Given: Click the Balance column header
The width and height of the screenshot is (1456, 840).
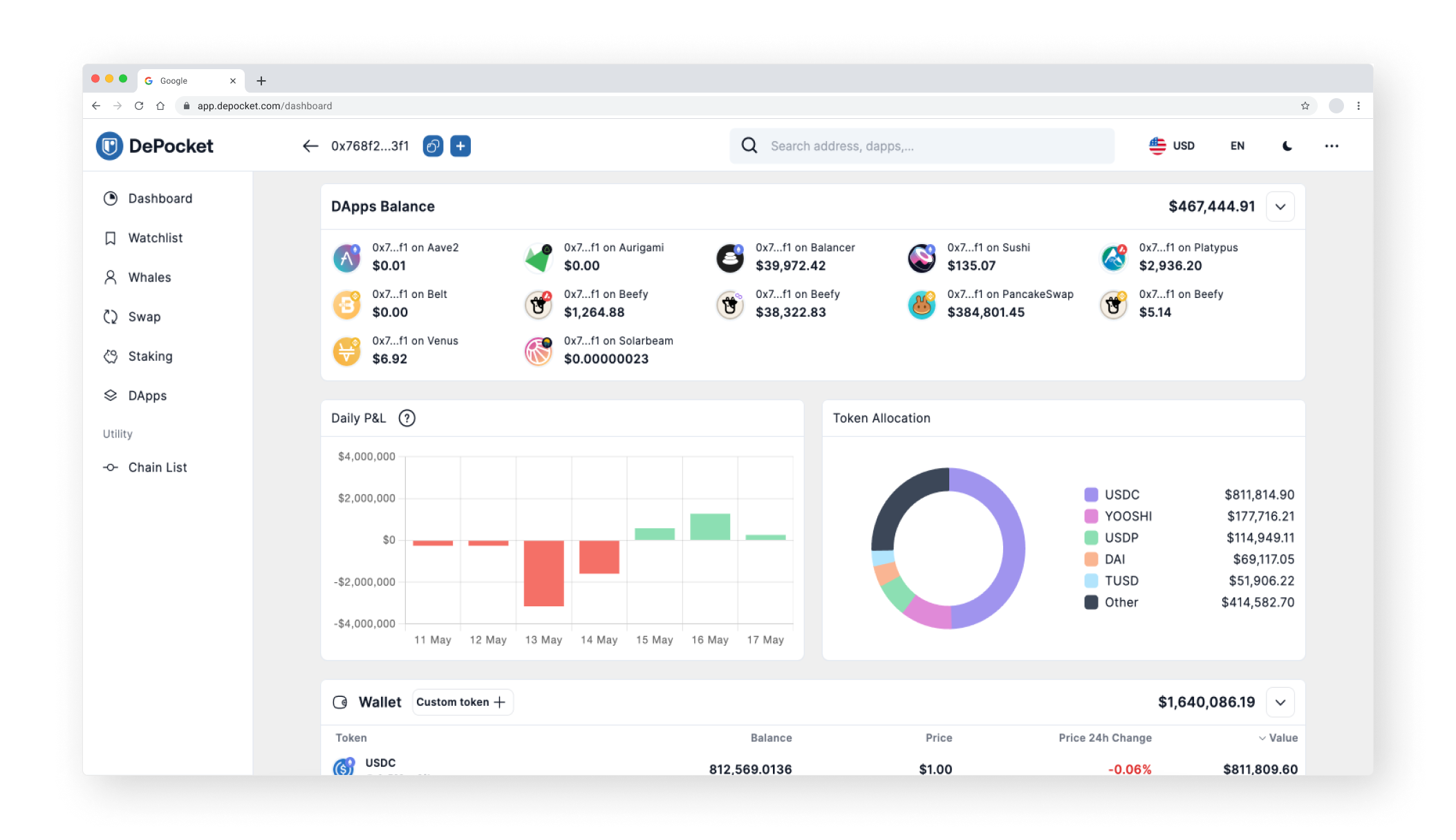Looking at the screenshot, I should [x=771, y=738].
